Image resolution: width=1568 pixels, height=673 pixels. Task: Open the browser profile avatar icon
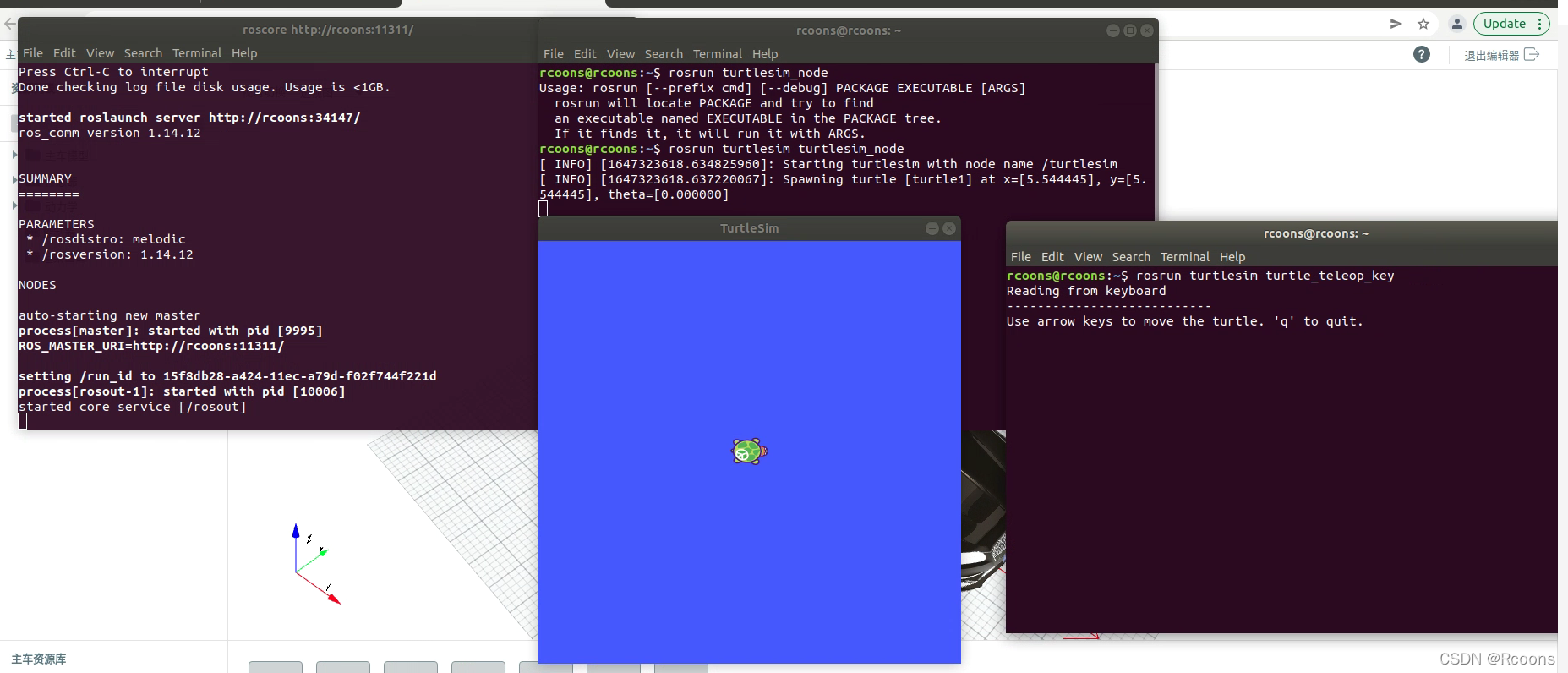coord(1457,24)
